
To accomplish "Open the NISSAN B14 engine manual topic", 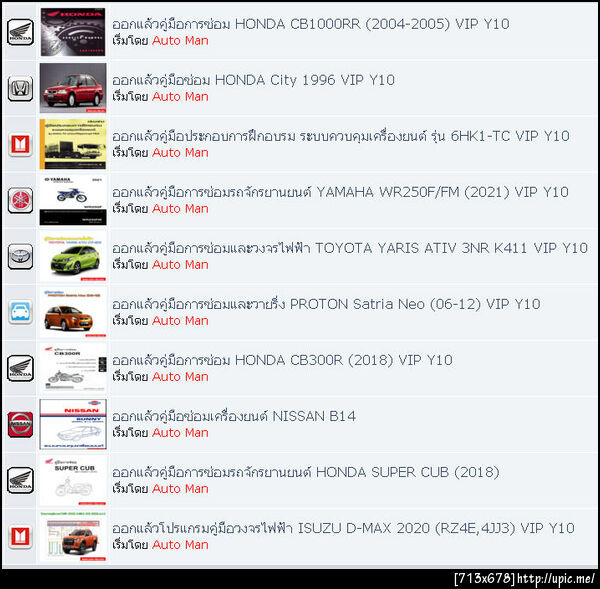I will [234, 416].
